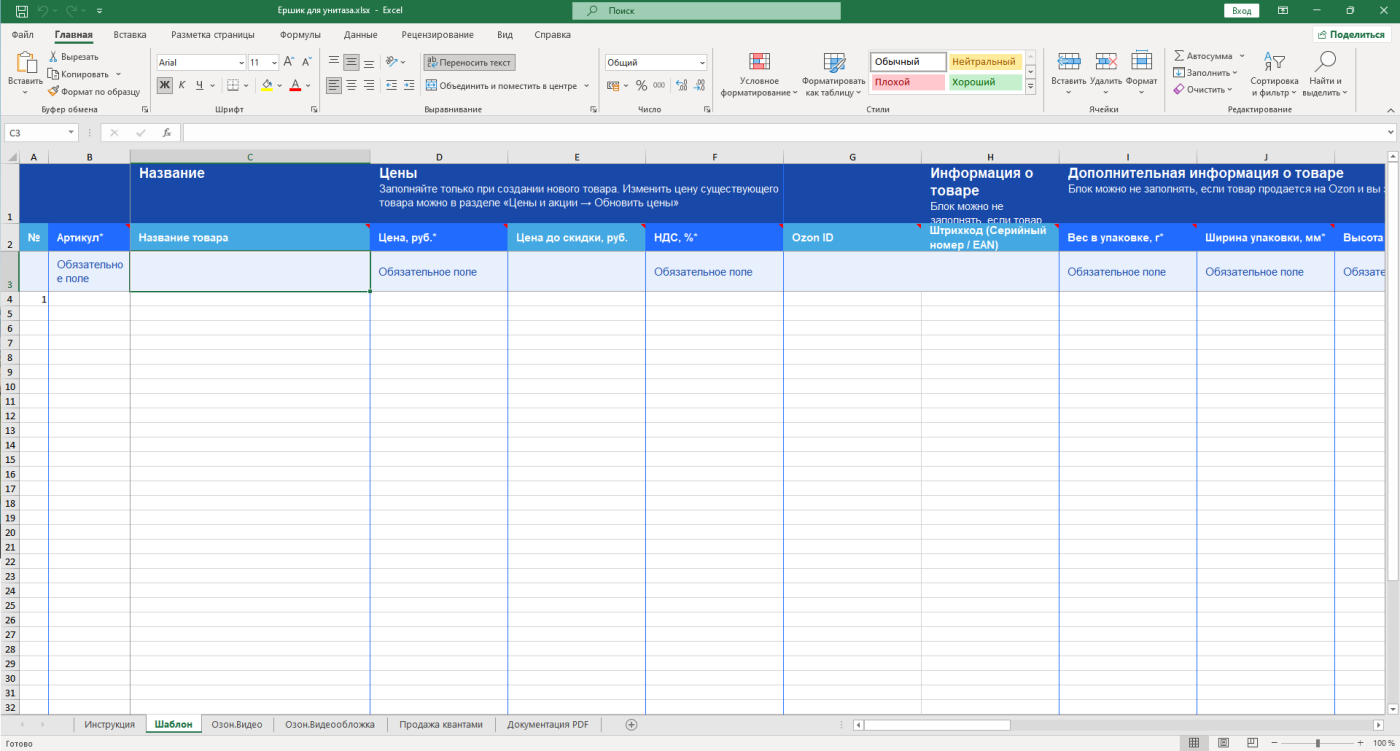Switch to the Данные ribbon tab
Image resolution: width=1400 pixels, height=751 pixels.
tap(360, 34)
